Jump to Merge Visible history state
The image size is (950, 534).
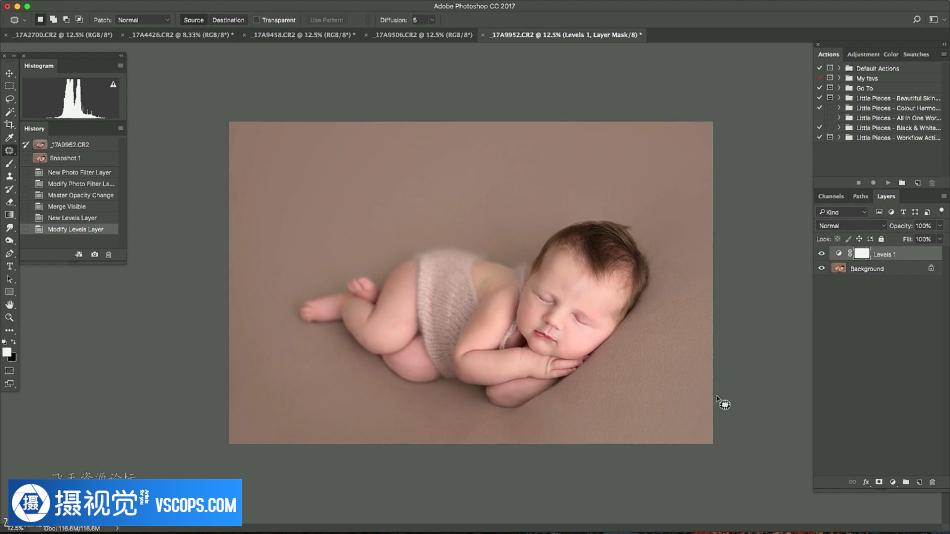point(67,206)
